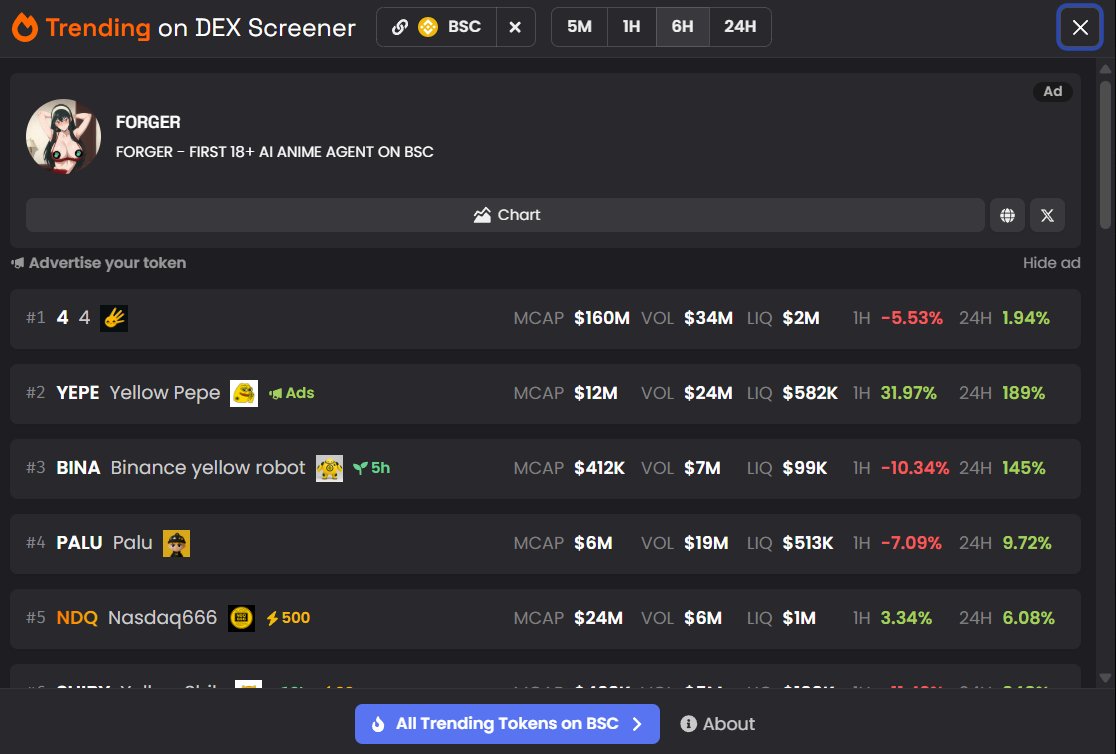
Task: Click the info icon beside About
Action: point(688,724)
